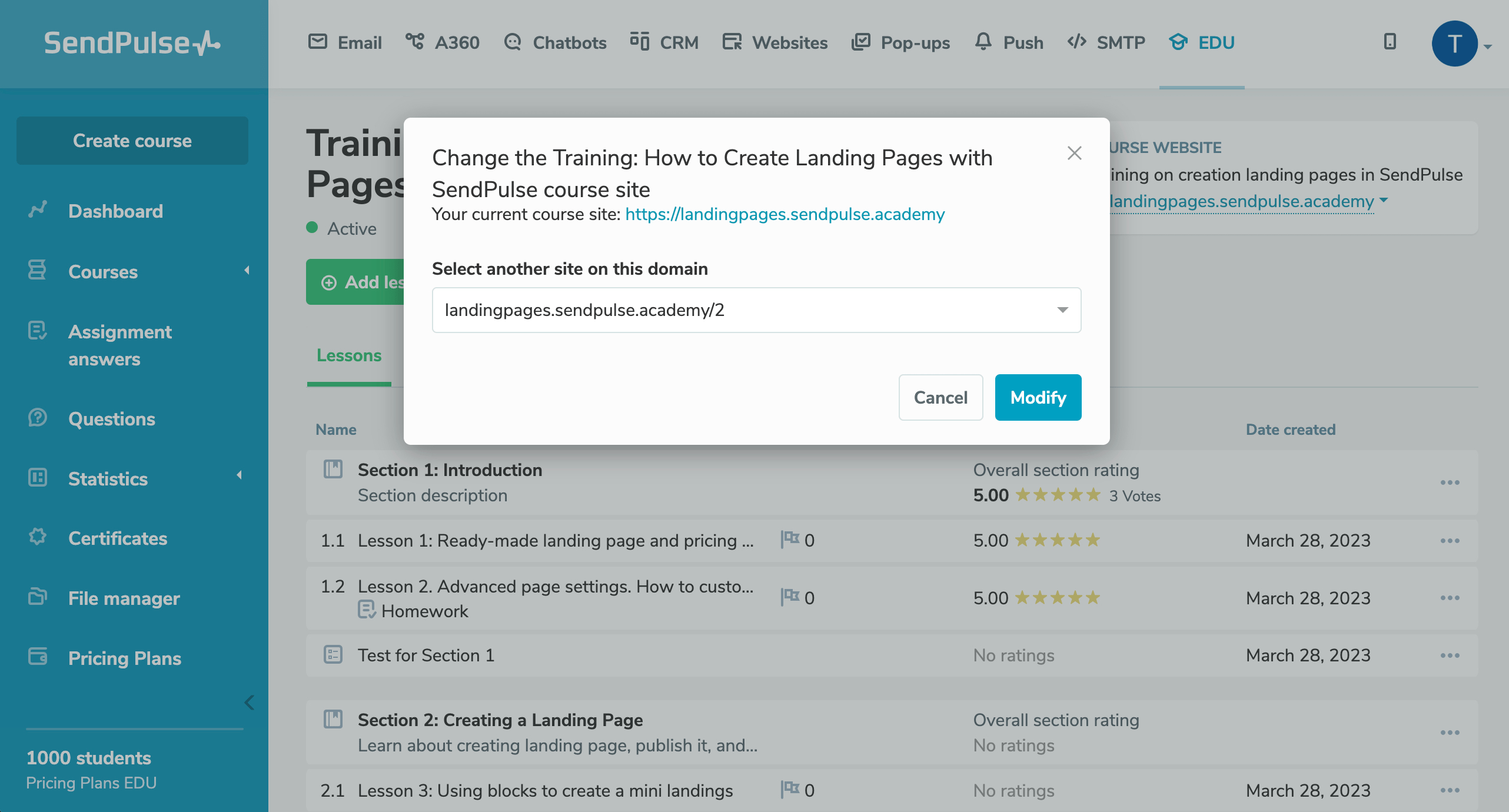This screenshot has width=1509, height=812.
Task: Collapse the sidebar with chevron arrow
Action: tap(249, 703)
